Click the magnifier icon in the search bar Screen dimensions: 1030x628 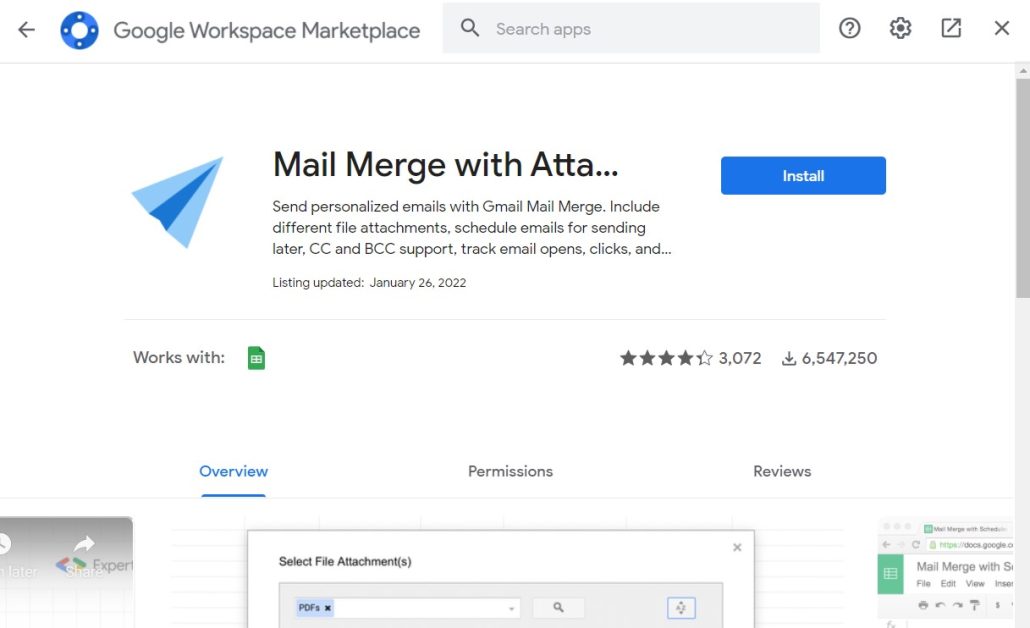(x=470, y=29)
